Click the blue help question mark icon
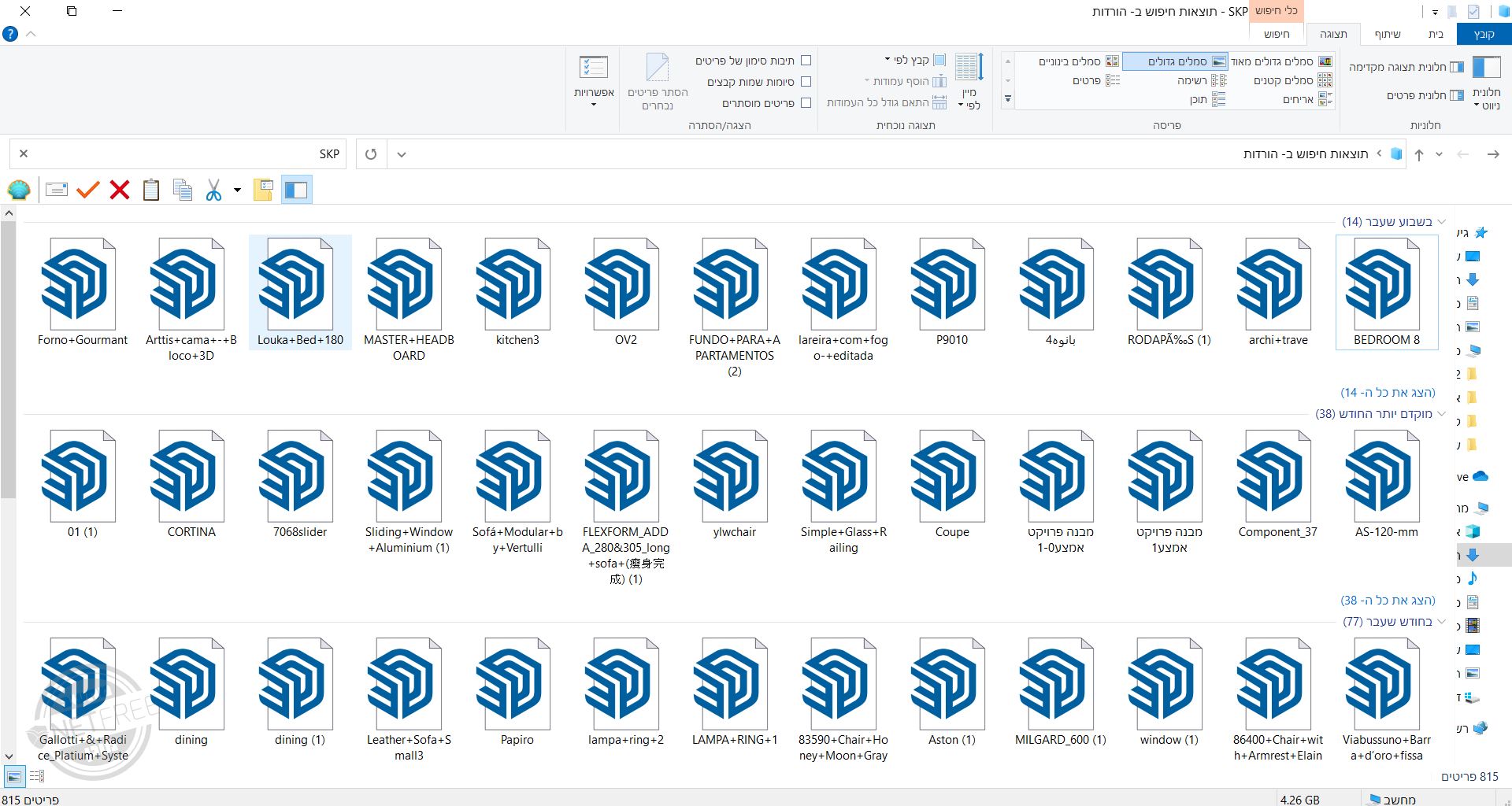Viewport: 1512px width, 806px height. 10,34
